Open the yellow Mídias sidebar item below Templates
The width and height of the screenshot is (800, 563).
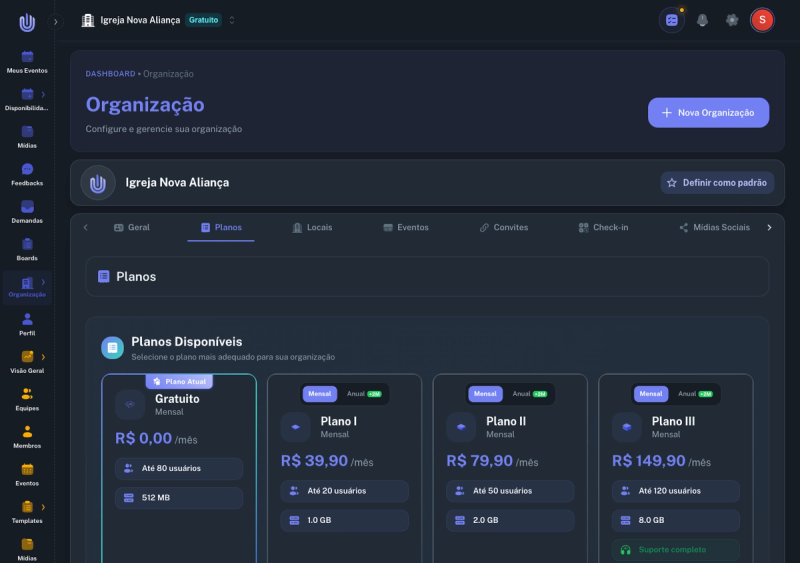[x=27, y=550]
